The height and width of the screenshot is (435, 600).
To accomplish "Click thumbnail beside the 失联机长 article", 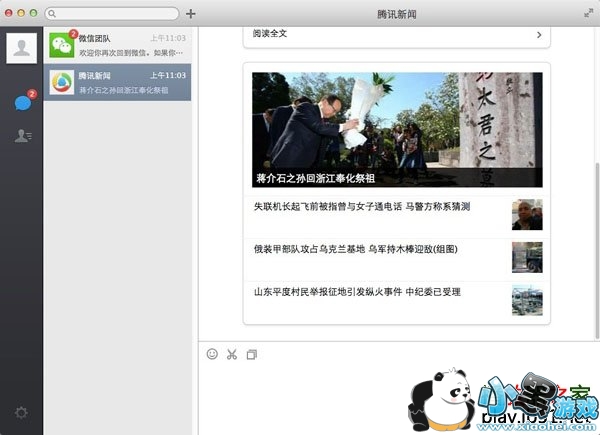I will pyautogui.click(x=527, y=215).
